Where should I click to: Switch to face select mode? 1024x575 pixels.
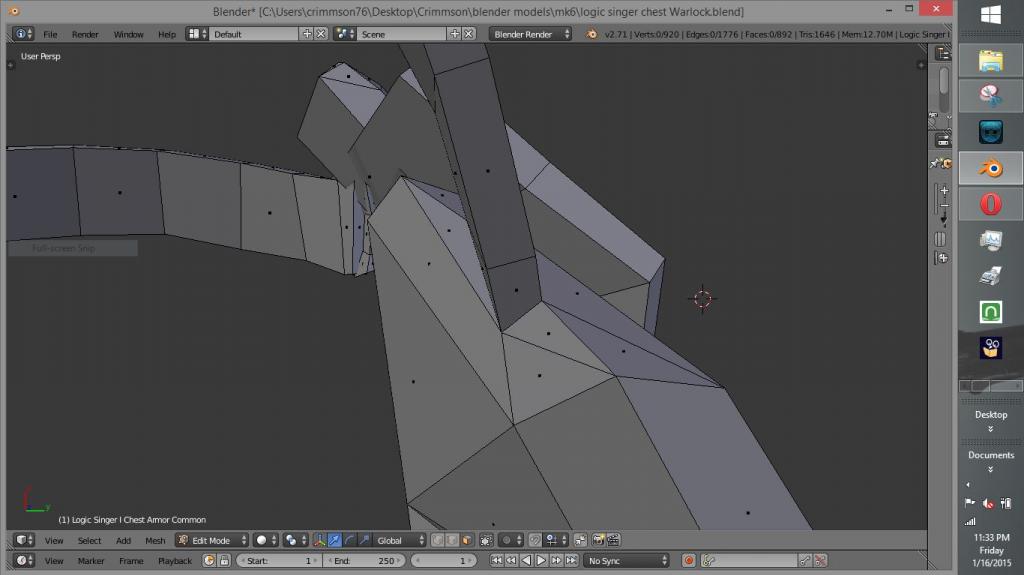[467, 540]
